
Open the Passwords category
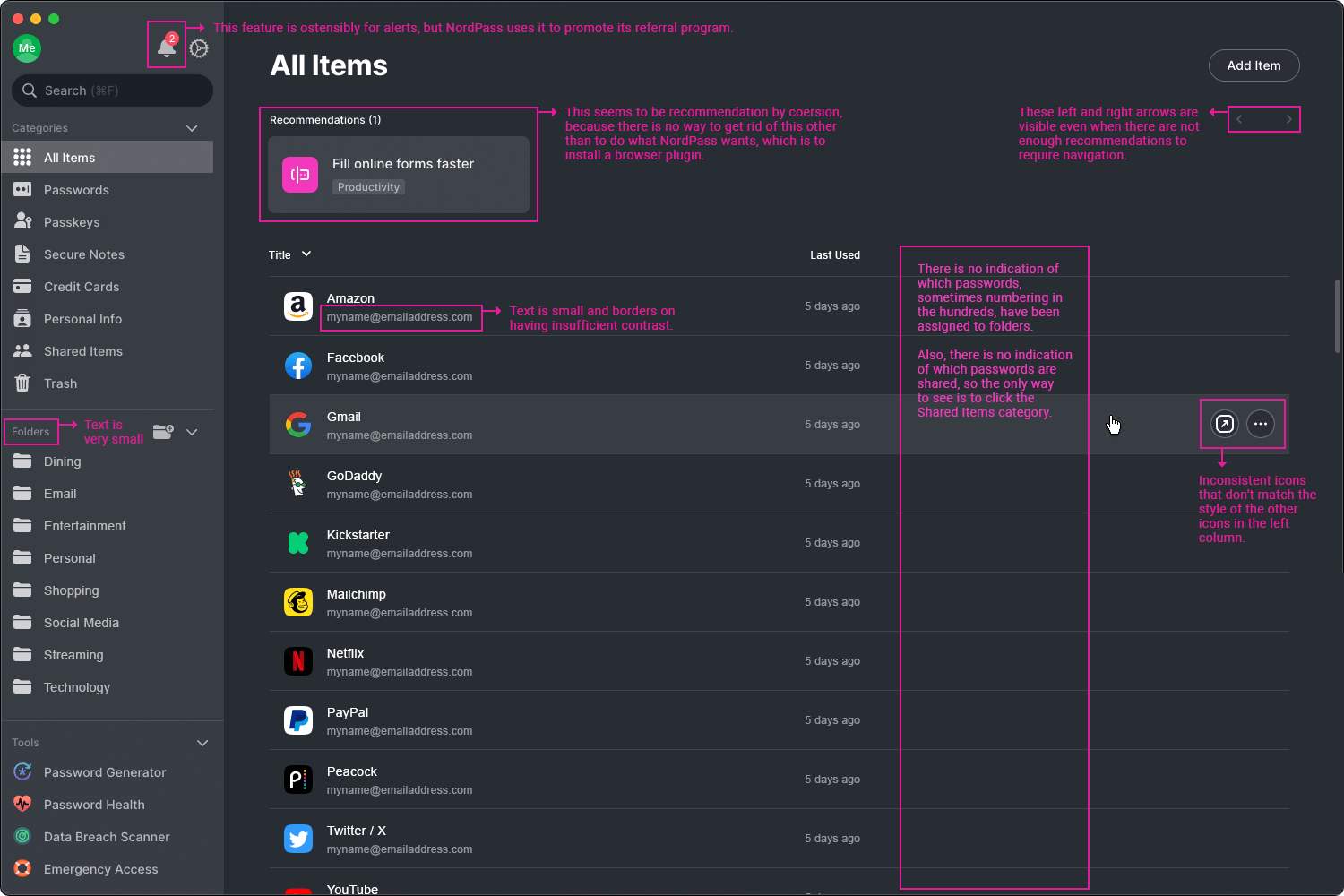coord(108,190)
